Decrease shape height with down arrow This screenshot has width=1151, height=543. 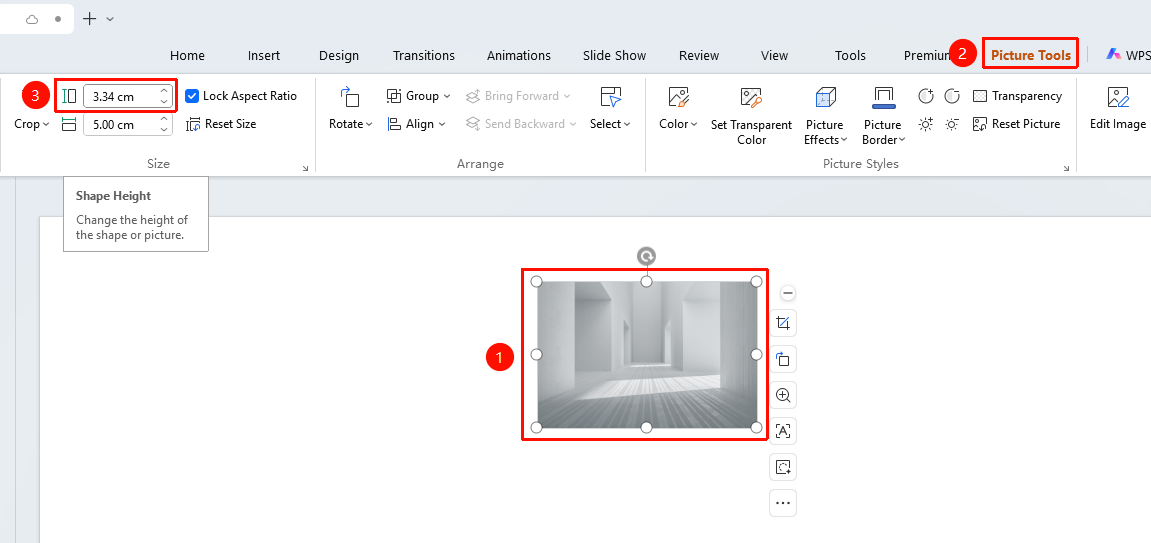pyautogui.click(x=164, y=101)
